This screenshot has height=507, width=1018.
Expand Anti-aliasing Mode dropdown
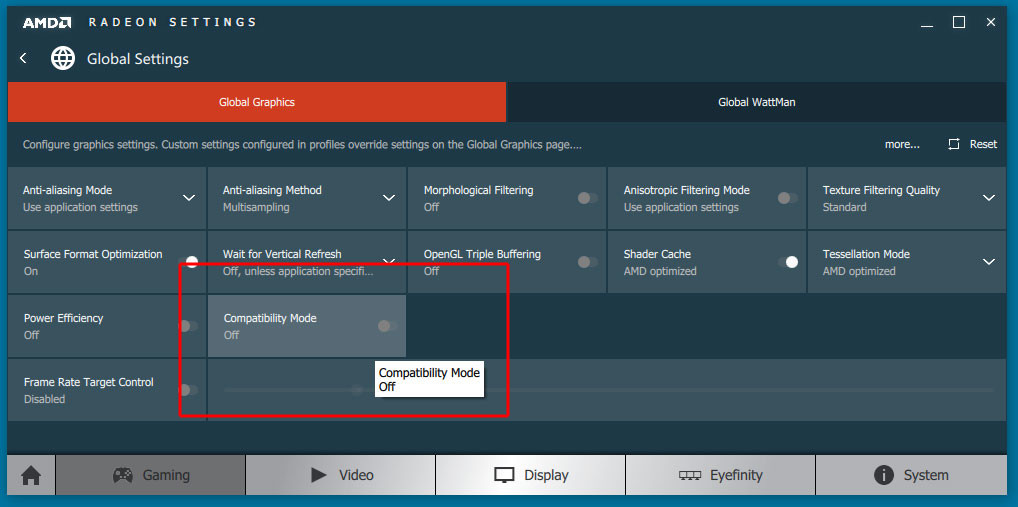coord(189,198)
